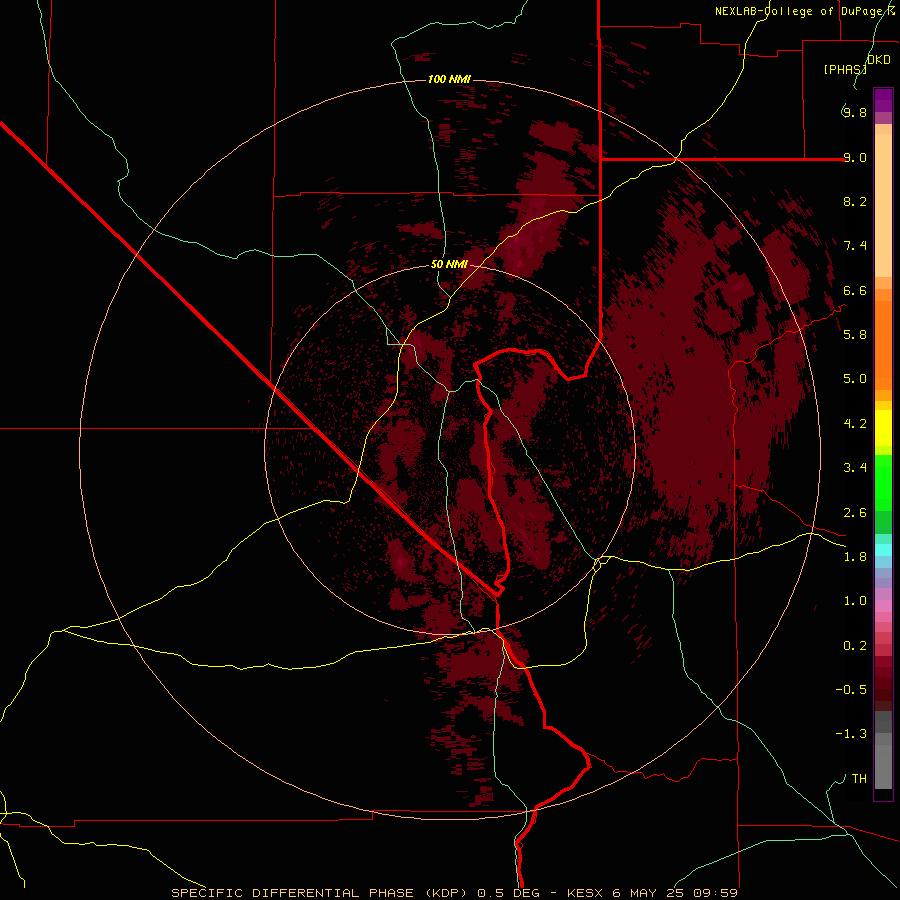Viewport: 900px width, 900px height.
Task: Click the 2.6 legend value
Action: pyautogui.click(x=855, y=513)
